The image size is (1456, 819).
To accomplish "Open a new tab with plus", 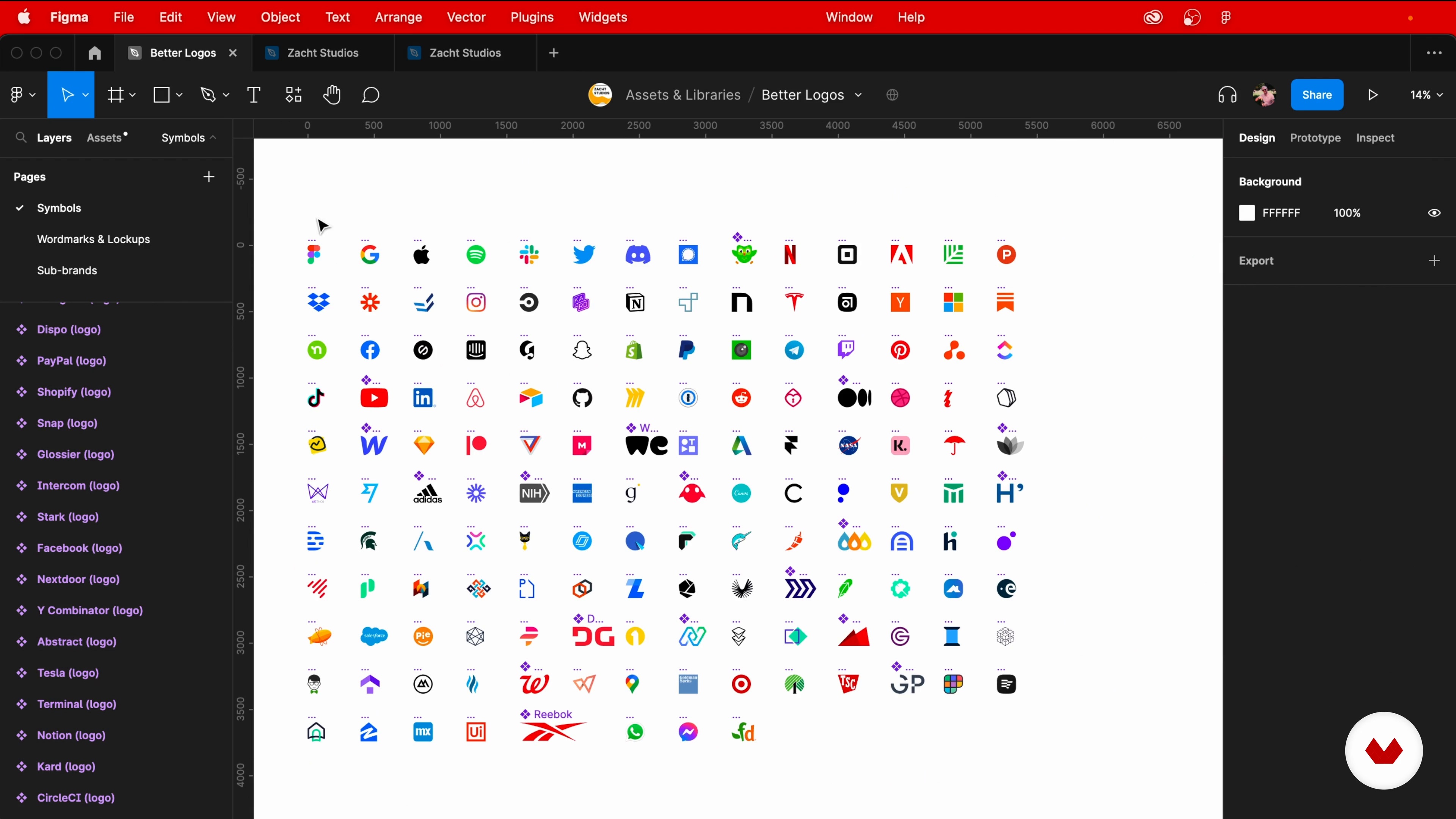I will tap(553, 53).
